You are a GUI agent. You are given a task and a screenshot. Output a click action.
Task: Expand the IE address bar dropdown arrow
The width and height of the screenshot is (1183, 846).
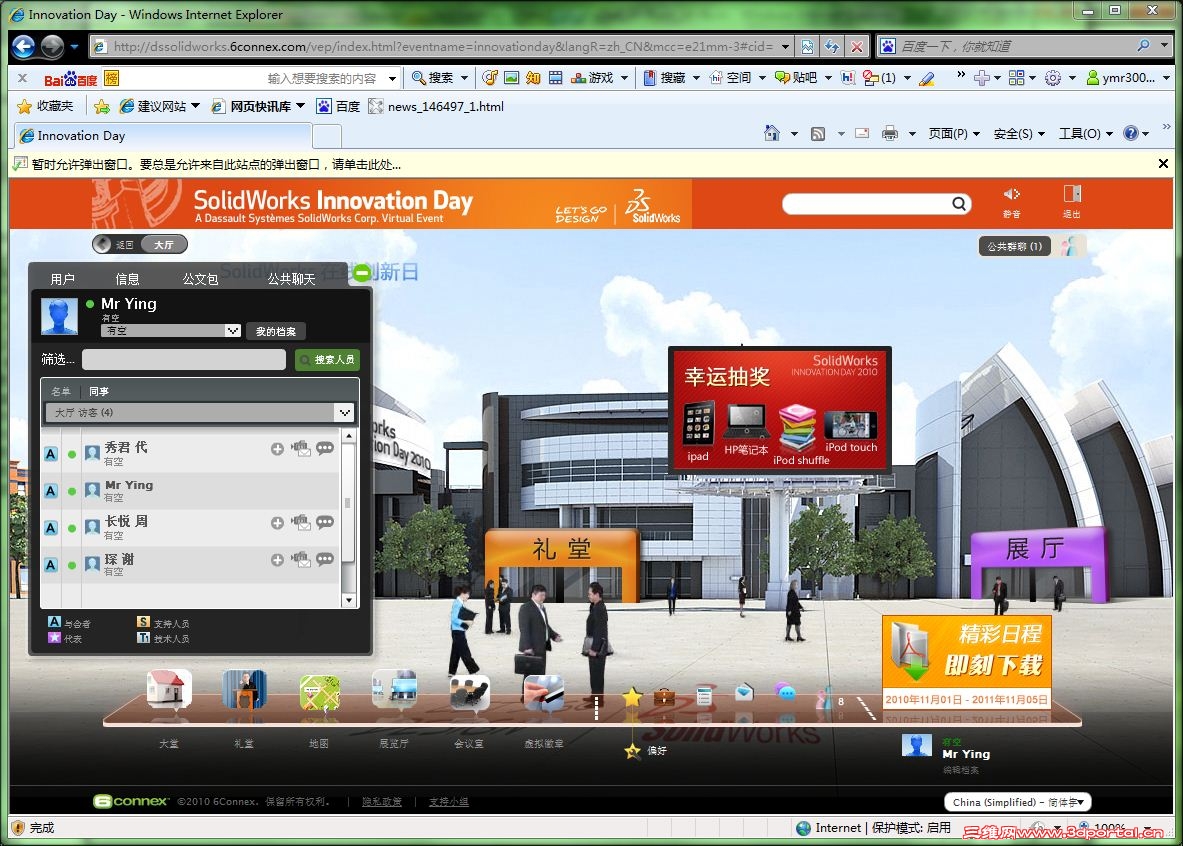pyautogui.click(x=785, y=47)
